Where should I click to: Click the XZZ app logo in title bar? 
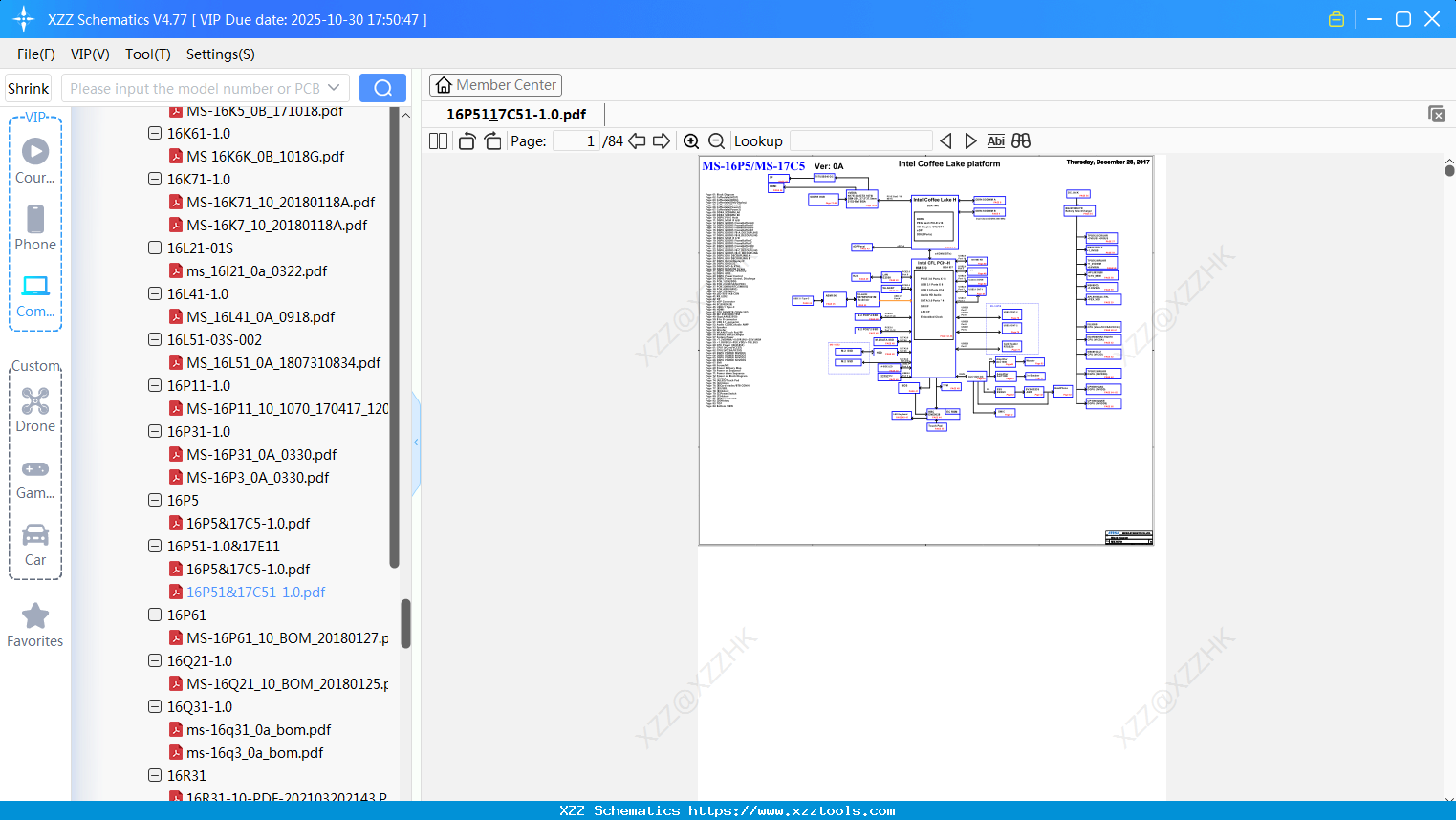coord(24,19)
